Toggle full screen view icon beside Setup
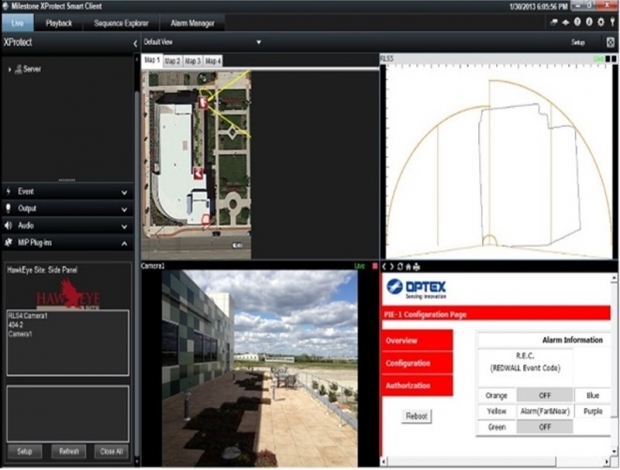The height and width of the screenshot is (470, 620). click(610, 42)
